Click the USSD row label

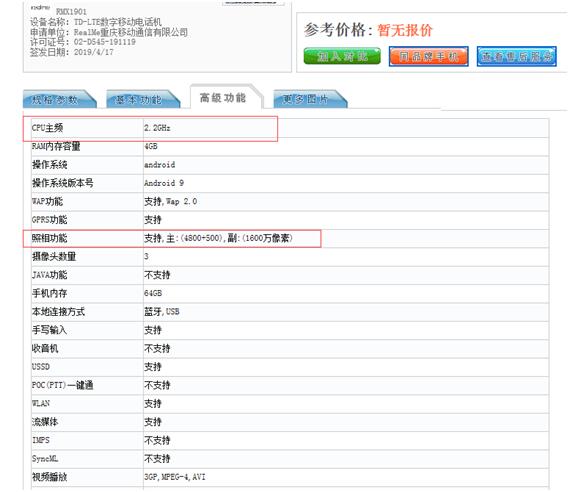click(41, 367)
